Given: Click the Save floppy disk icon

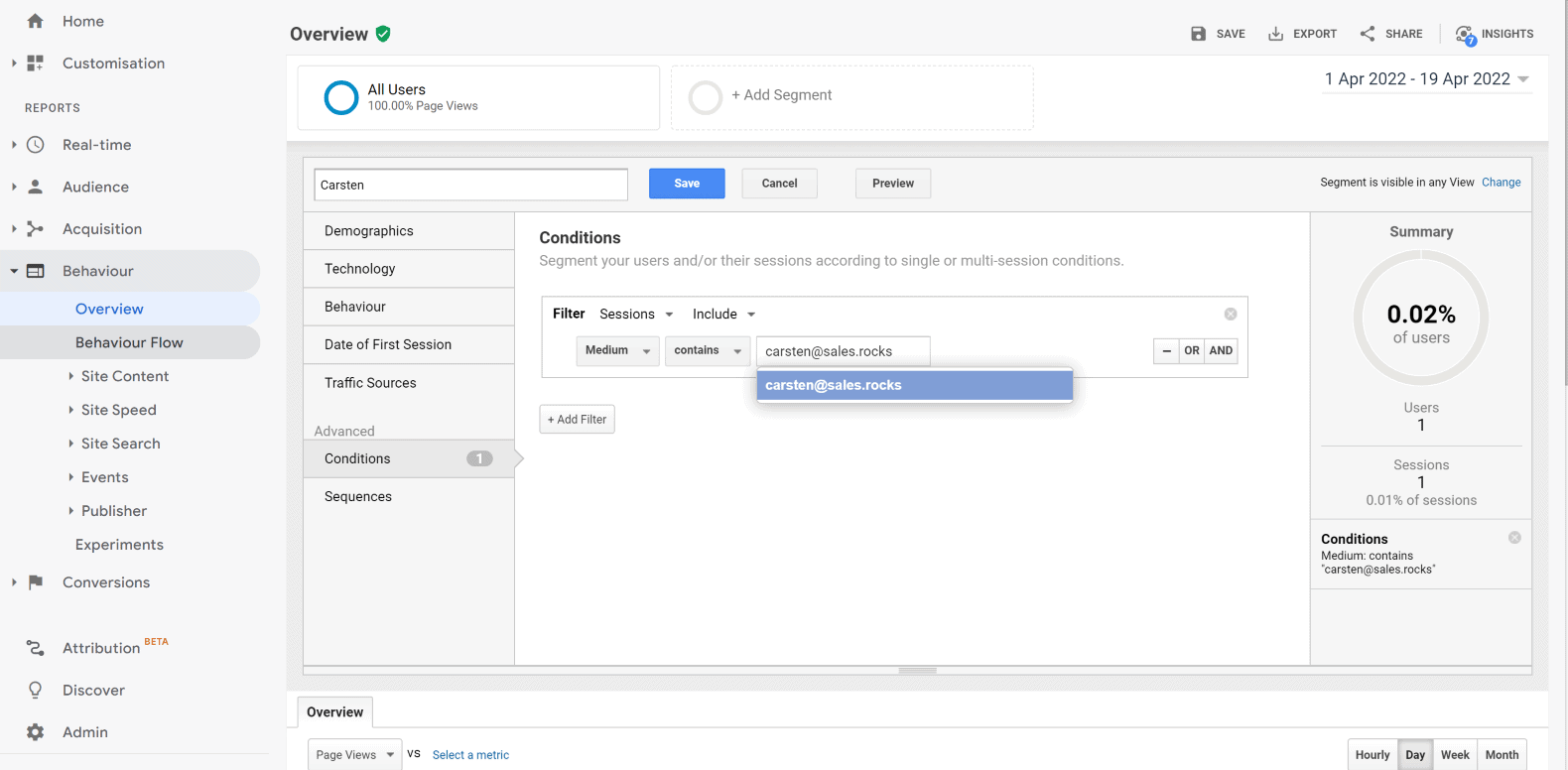Looking at the screenshot, I should click(1198, 34).
